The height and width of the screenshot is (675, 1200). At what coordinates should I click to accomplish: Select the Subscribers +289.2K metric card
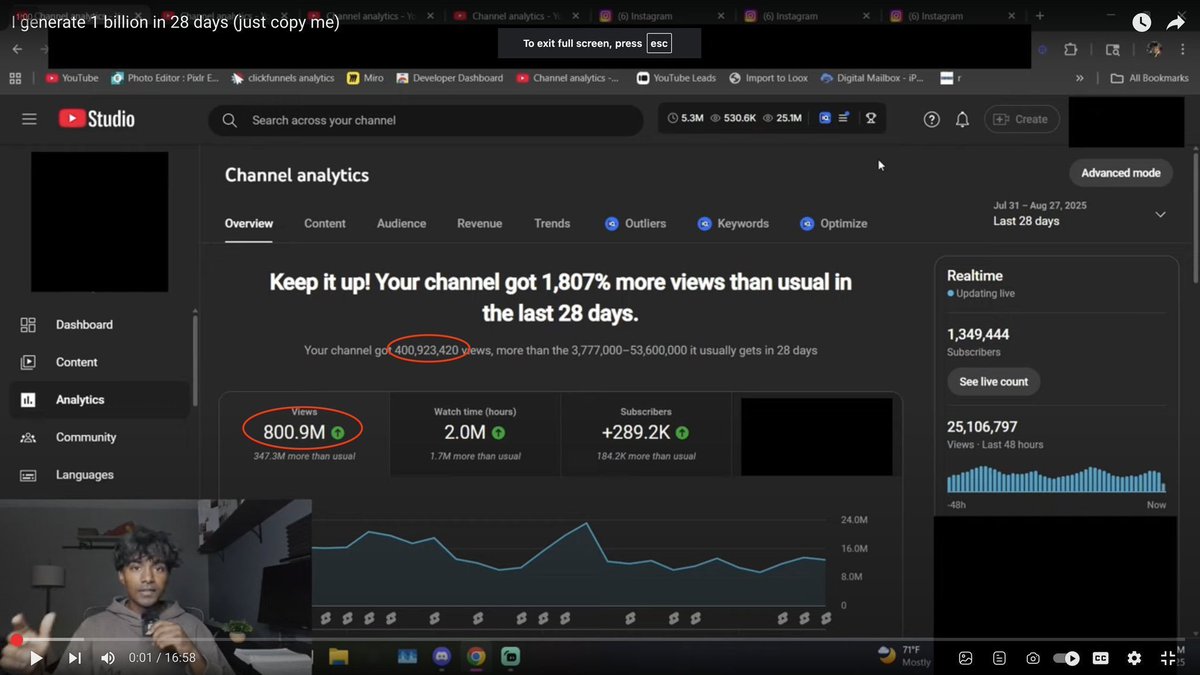coord(646,435)
